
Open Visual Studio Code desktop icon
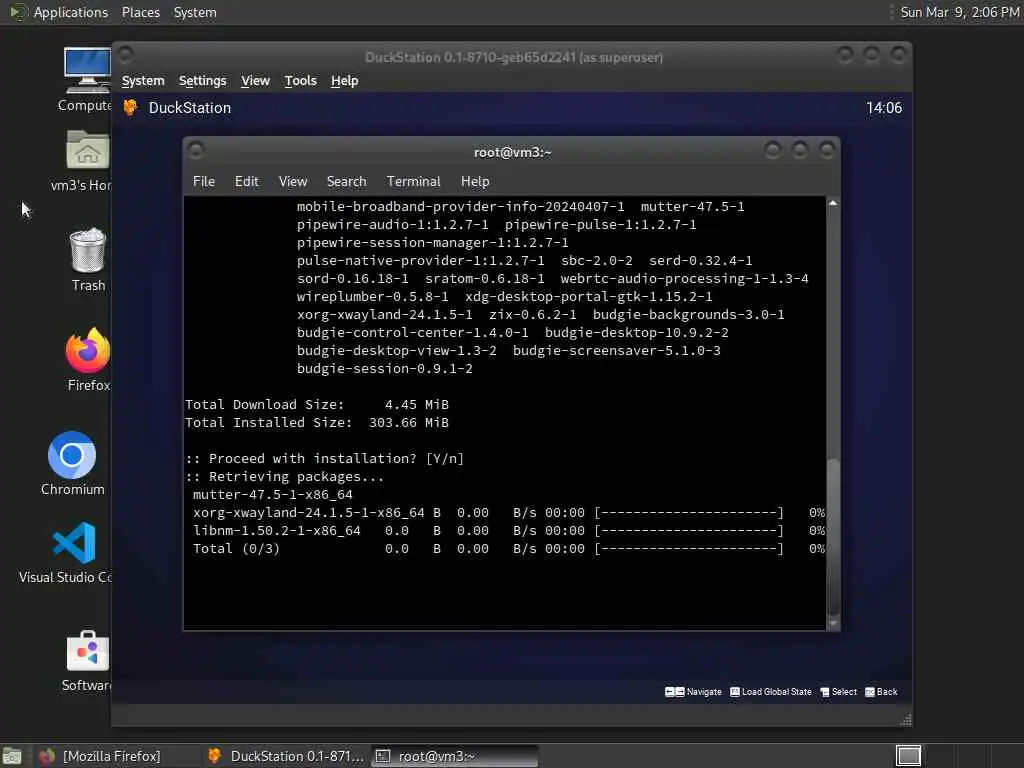(x=74, y=543)
